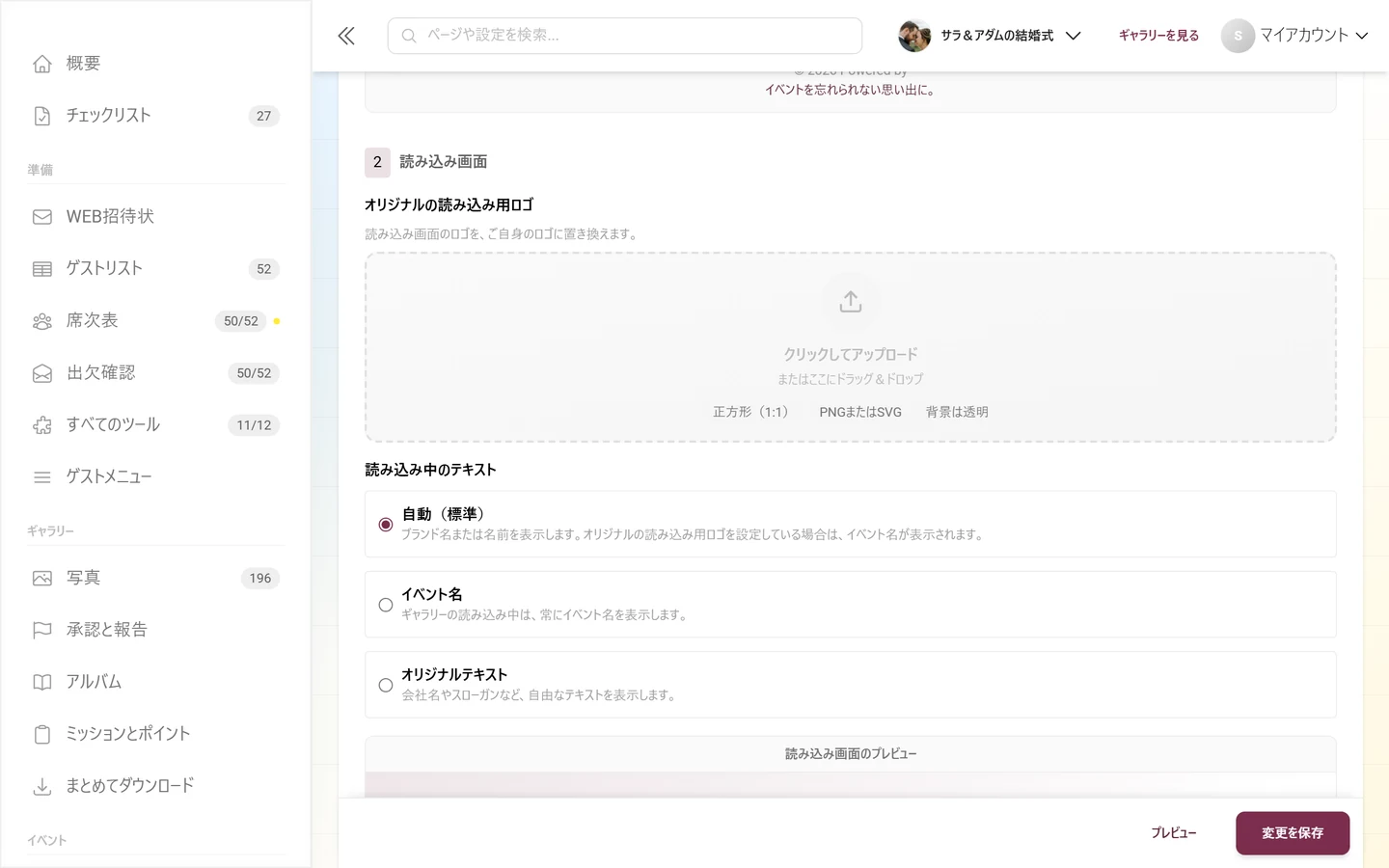The image size is (1389, 868).
Task: Focus the ページや設定を検索 search field
Action: coord(625,36)
